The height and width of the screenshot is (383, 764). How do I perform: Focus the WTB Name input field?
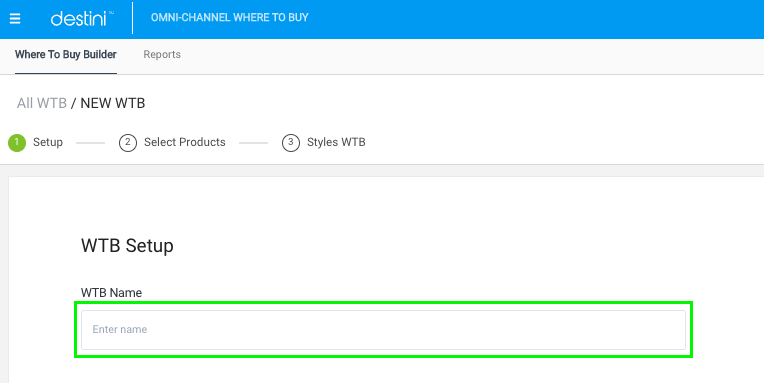click(x=383, y=330)
